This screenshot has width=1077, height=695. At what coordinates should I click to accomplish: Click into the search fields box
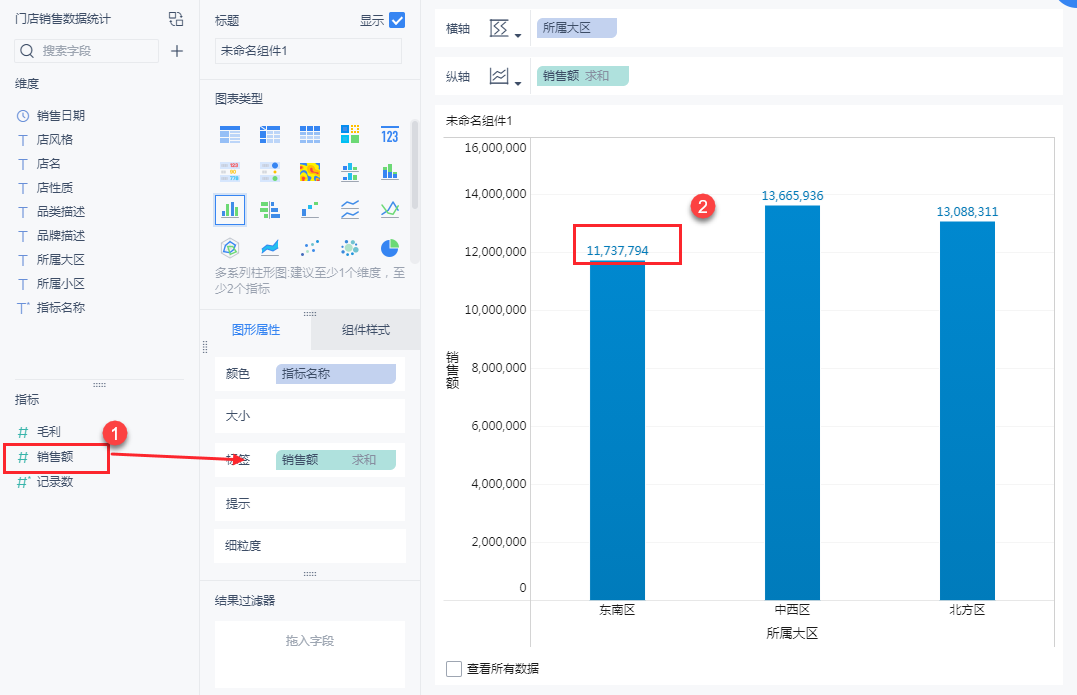(x=87, y=51)
